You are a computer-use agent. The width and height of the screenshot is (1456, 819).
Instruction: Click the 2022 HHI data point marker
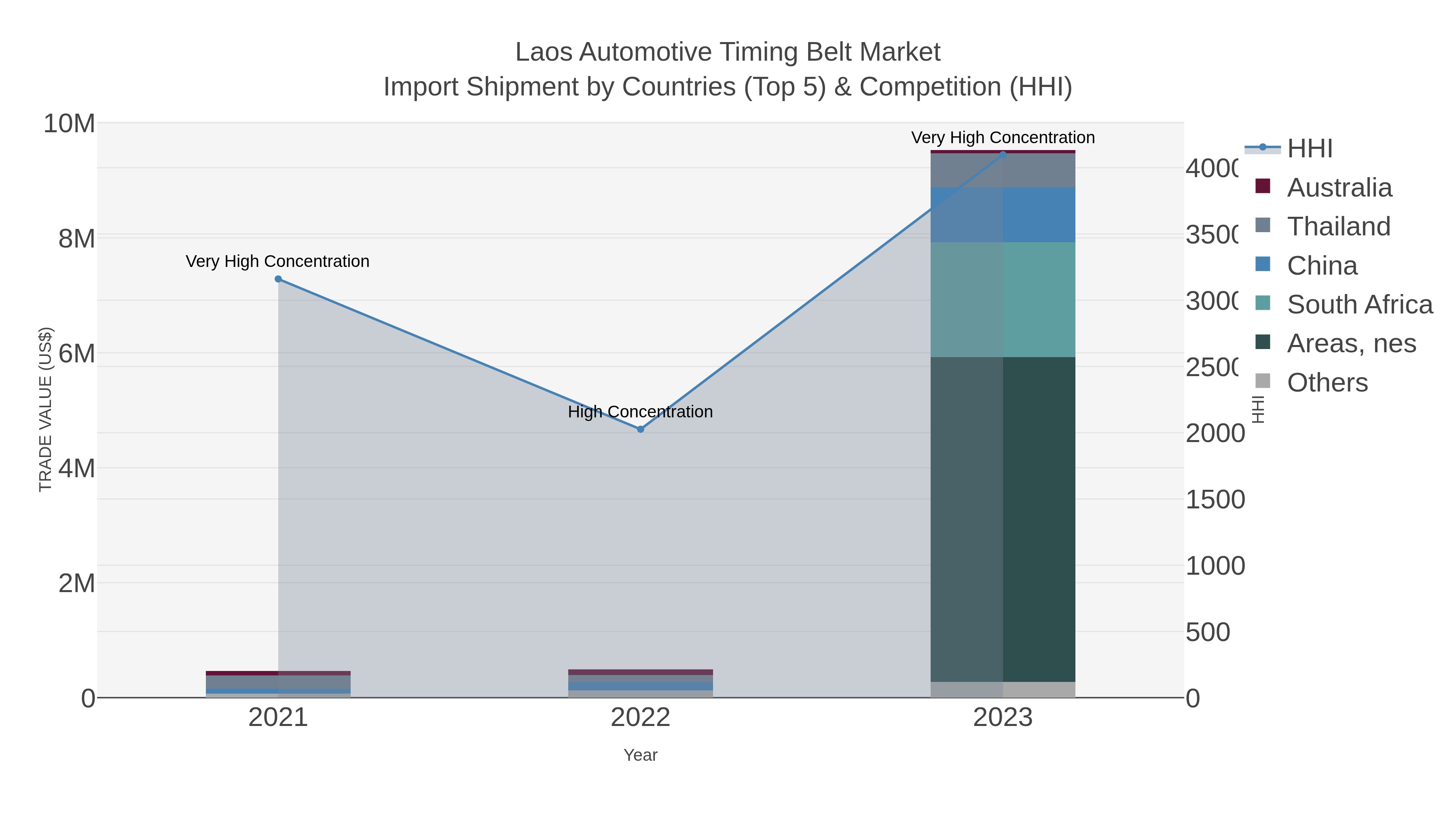click(640, 430)
